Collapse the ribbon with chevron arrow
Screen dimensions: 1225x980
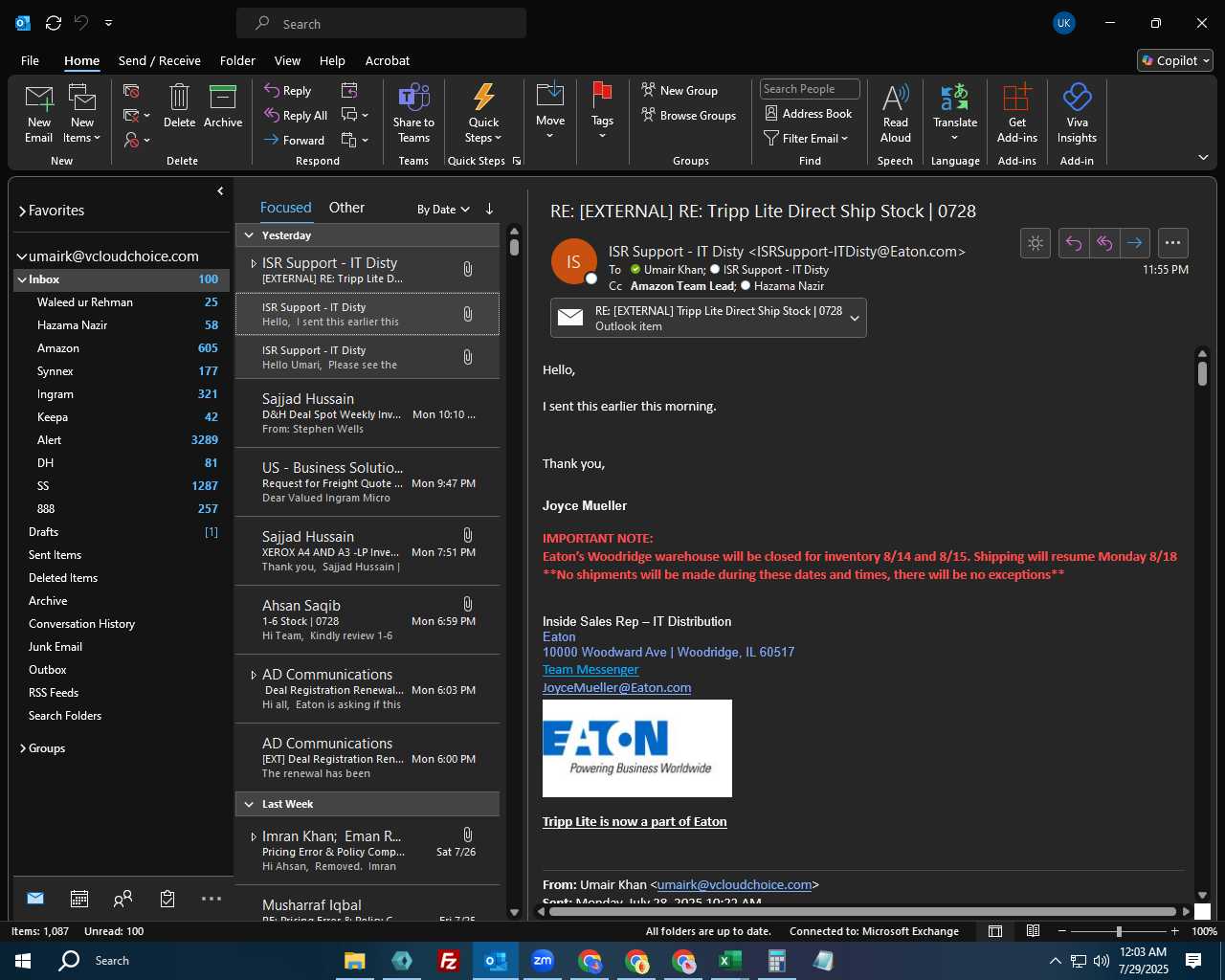tap(1203, 157)
